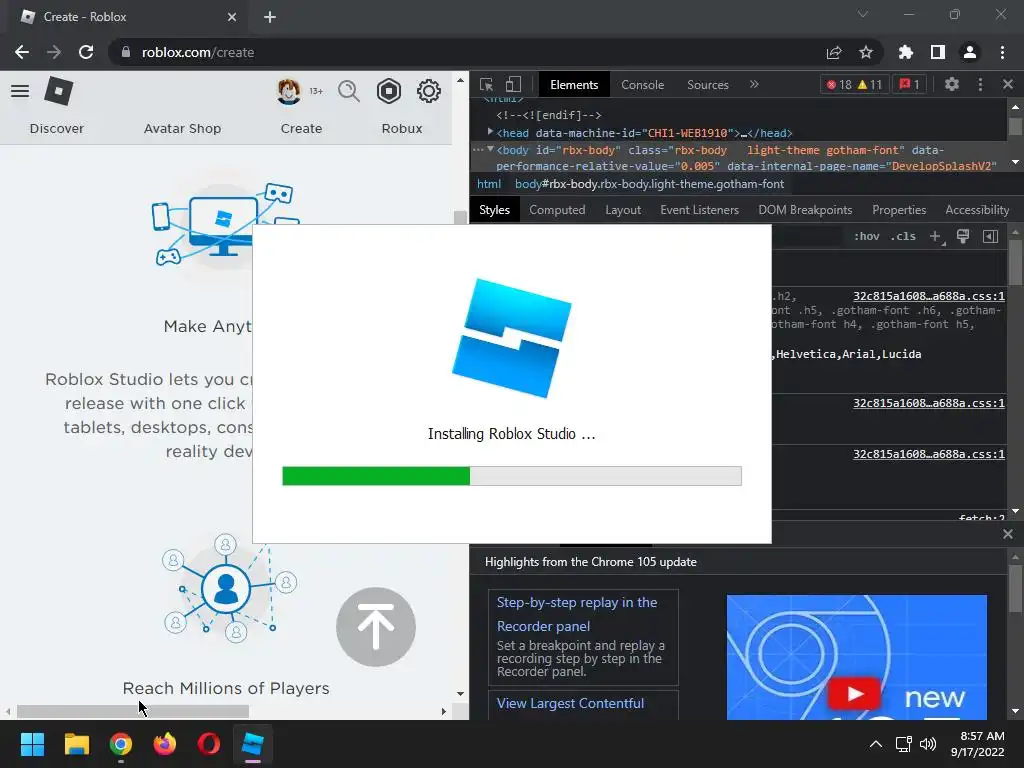Toggle DevTools device toolbar icon
The image size is (1024, 768).
point(513,84)
